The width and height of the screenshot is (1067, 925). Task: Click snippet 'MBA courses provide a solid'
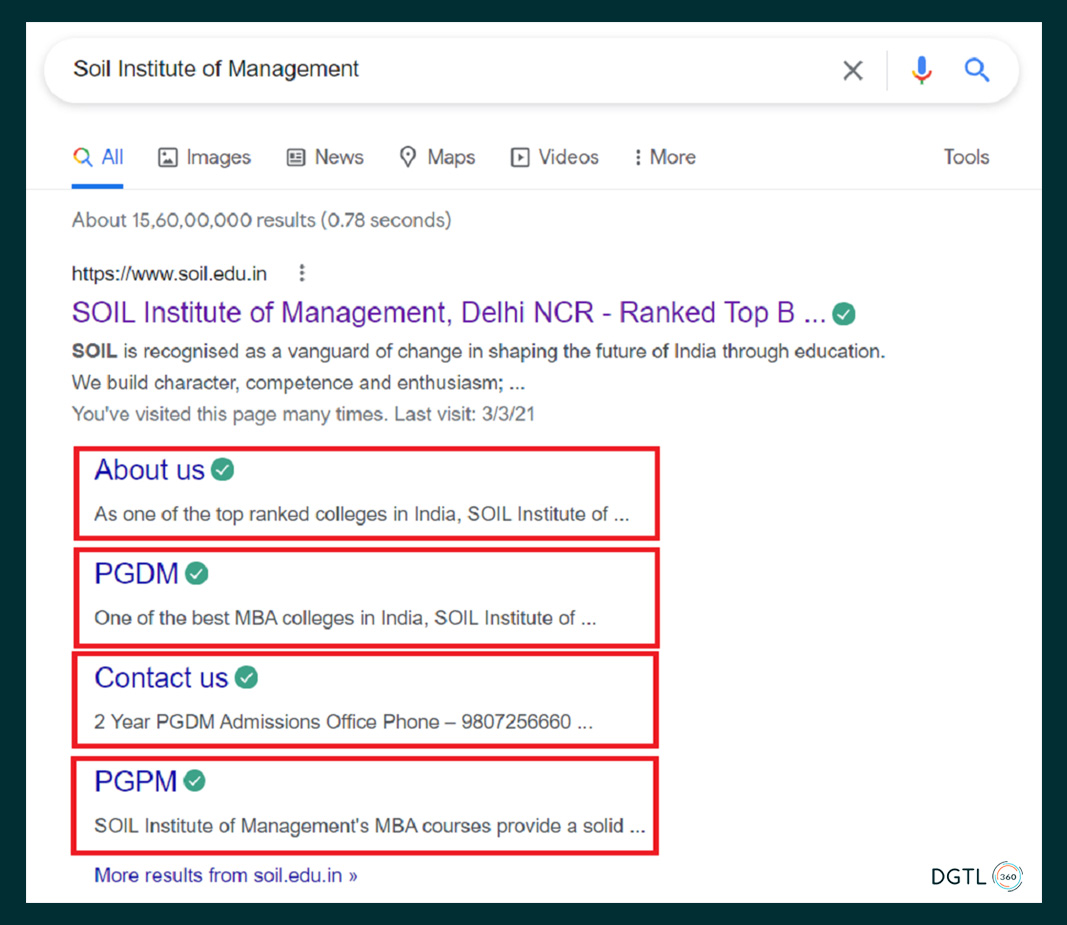[370, 826]
